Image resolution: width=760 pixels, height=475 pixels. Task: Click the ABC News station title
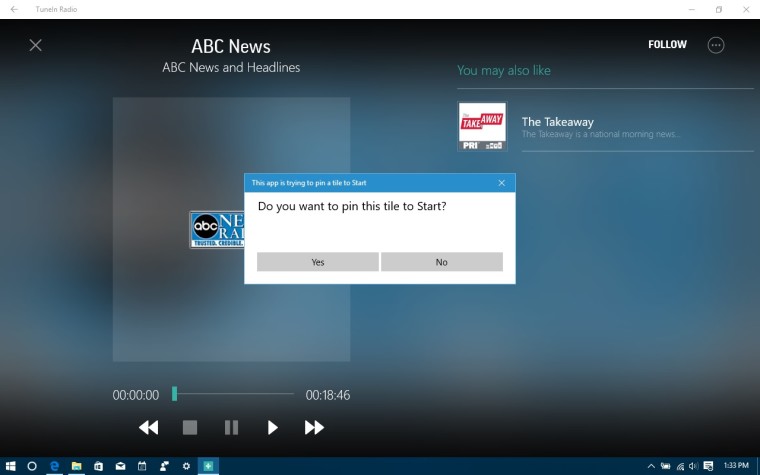231,47
